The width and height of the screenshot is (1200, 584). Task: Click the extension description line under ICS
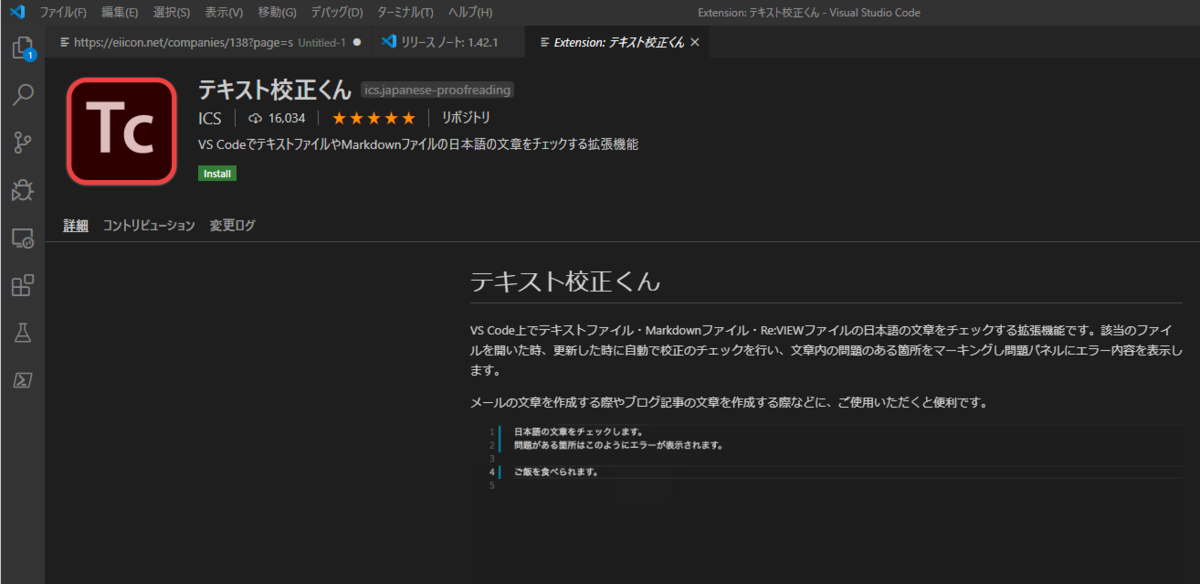pyautogui.click(x=418, y=144)
